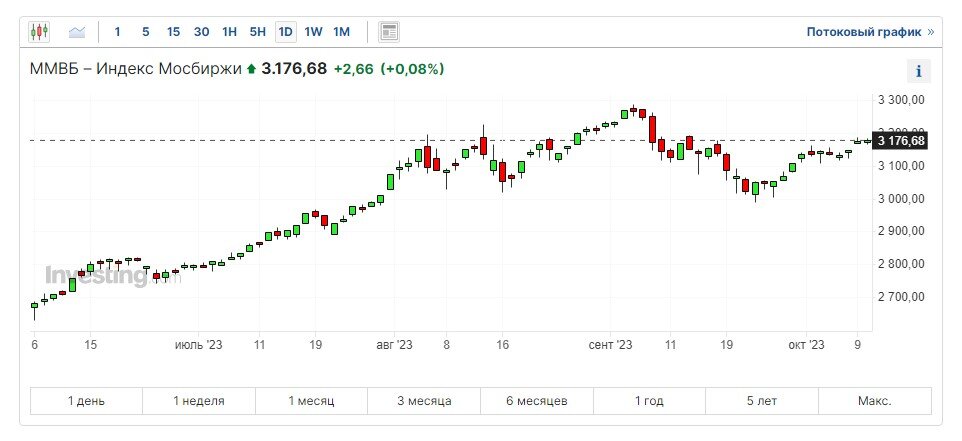The image size is (962, 441).
Task: Click the 2 700,00 price axis label
Action: 901,297
